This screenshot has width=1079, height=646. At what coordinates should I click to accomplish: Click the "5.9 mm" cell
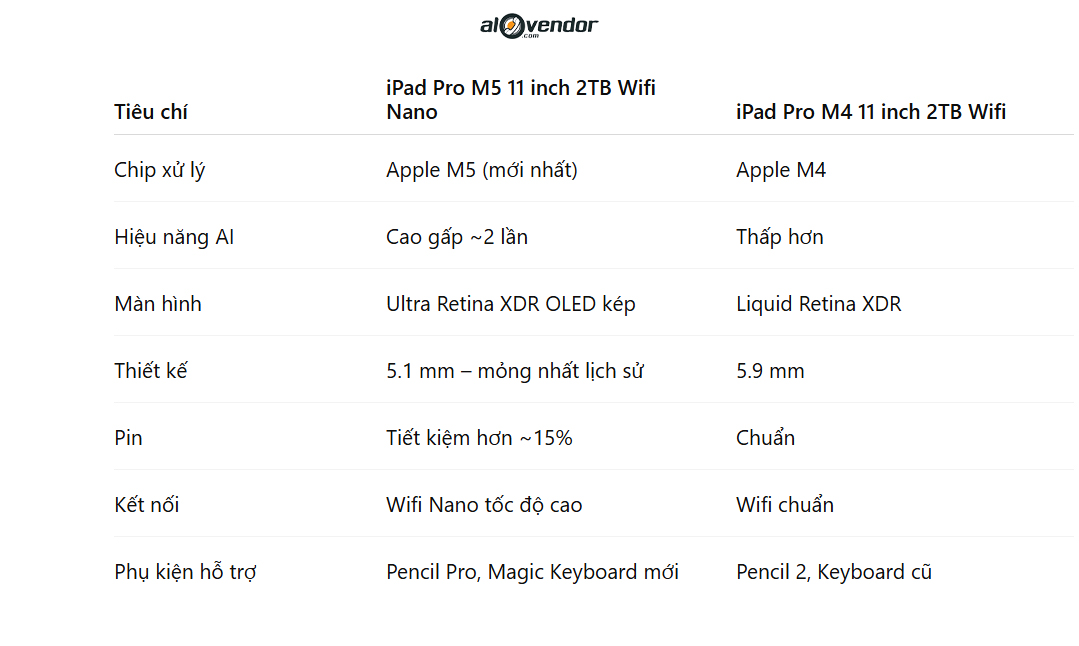point(770,371)
